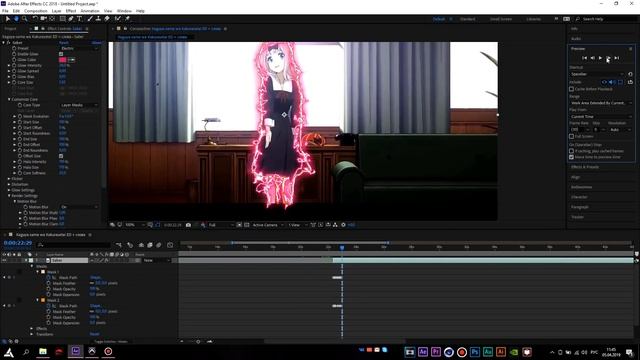Open the Animation menu

tap(90, 11)
